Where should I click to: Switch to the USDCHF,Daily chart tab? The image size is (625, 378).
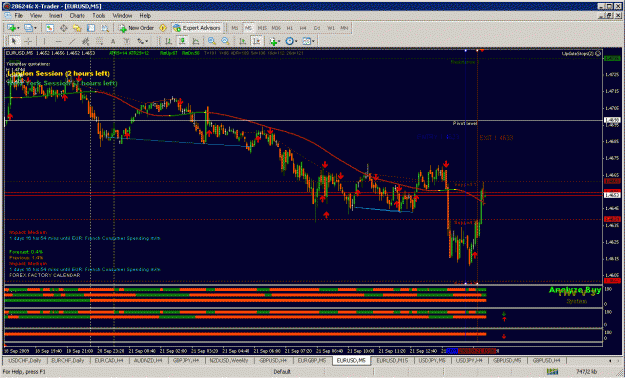pyautogui.click(x=25, y=360)
